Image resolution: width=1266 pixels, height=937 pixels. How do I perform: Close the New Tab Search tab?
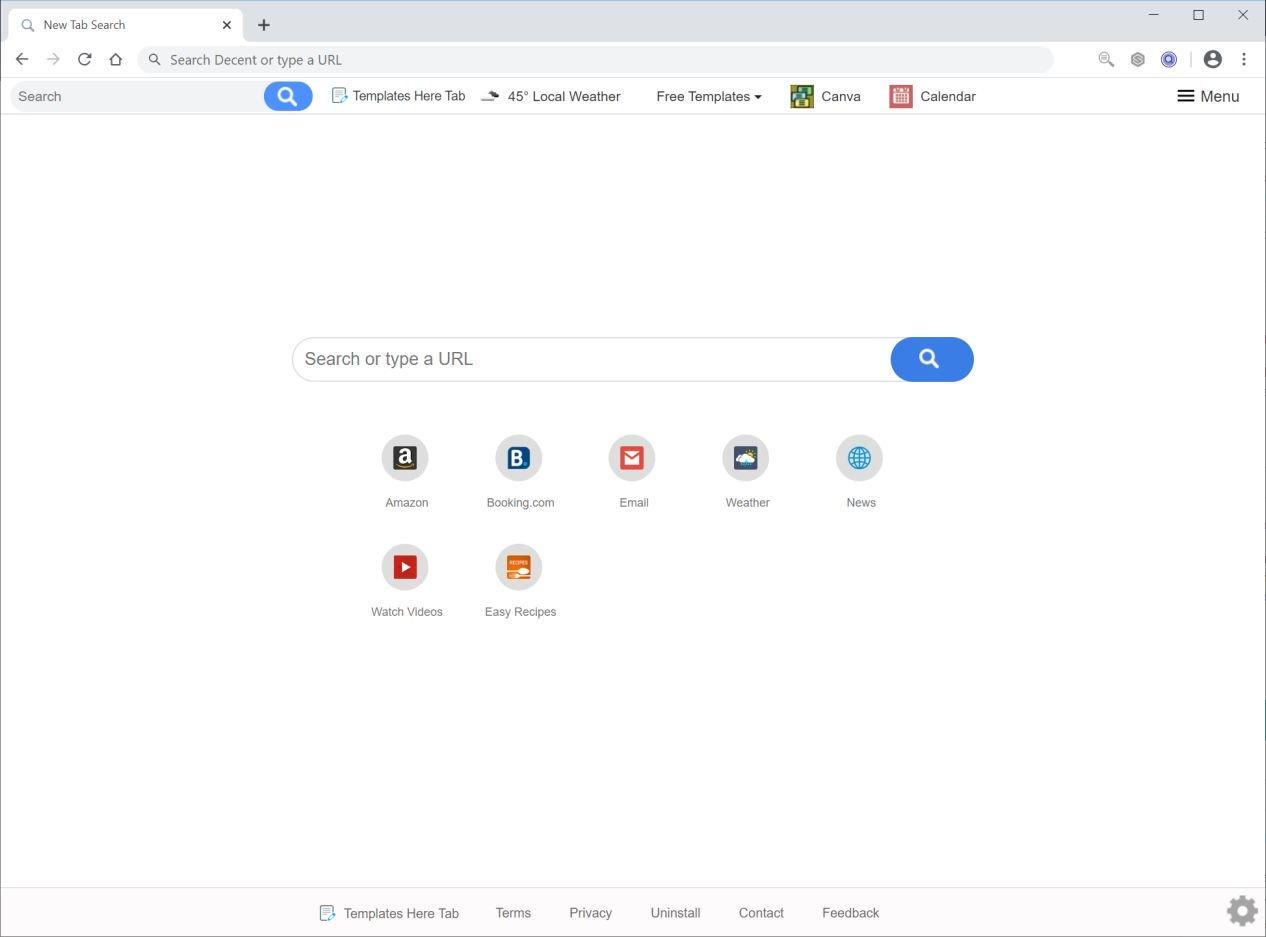tap(227, 25)
